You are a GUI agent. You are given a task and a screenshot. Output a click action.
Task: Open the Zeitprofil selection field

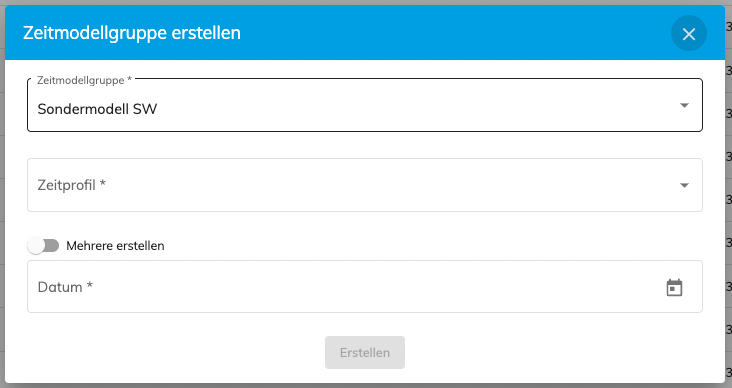click(x=365, y=185)
